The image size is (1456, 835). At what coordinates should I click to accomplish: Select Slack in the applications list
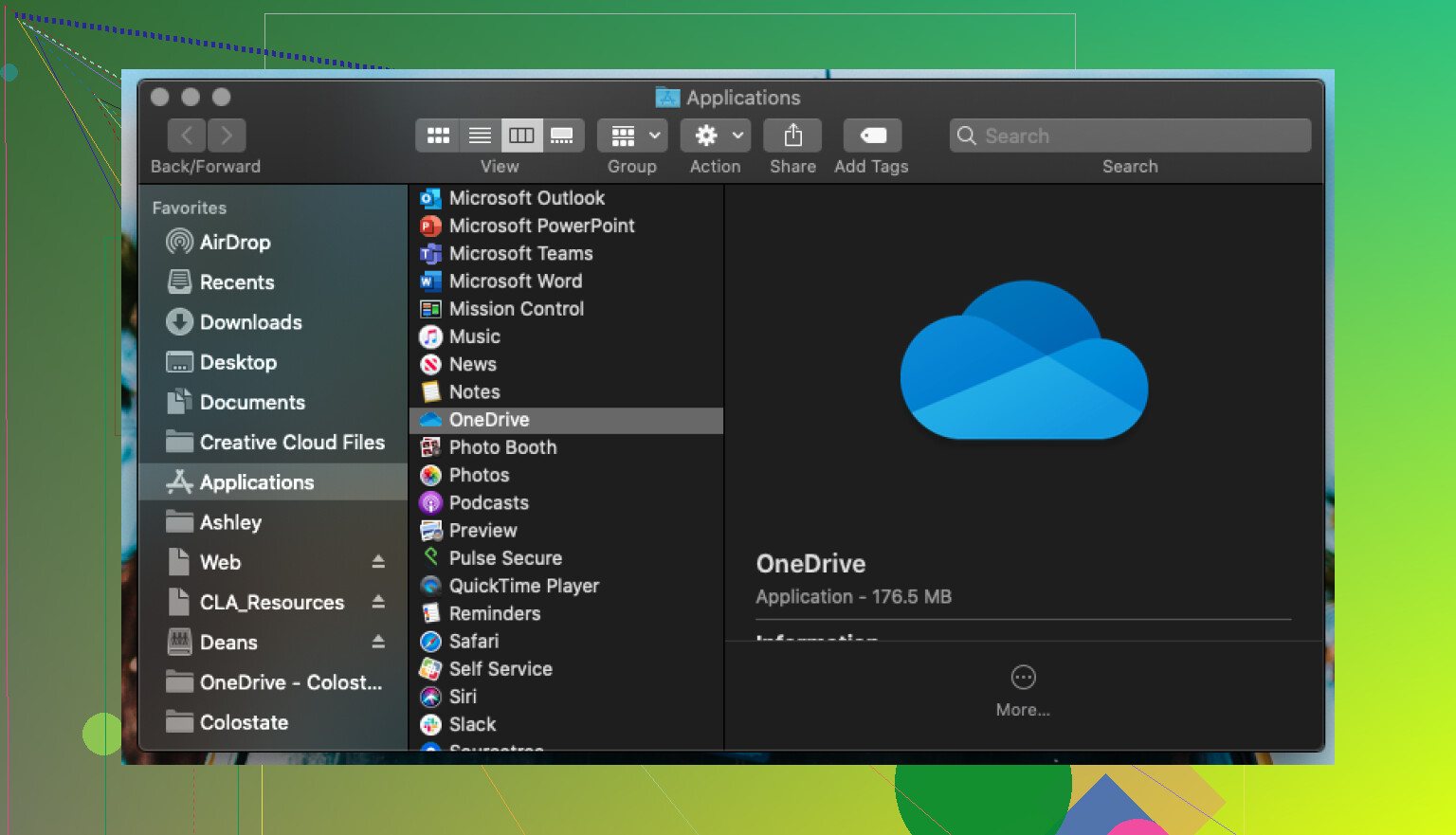click(x=472, y=725)
